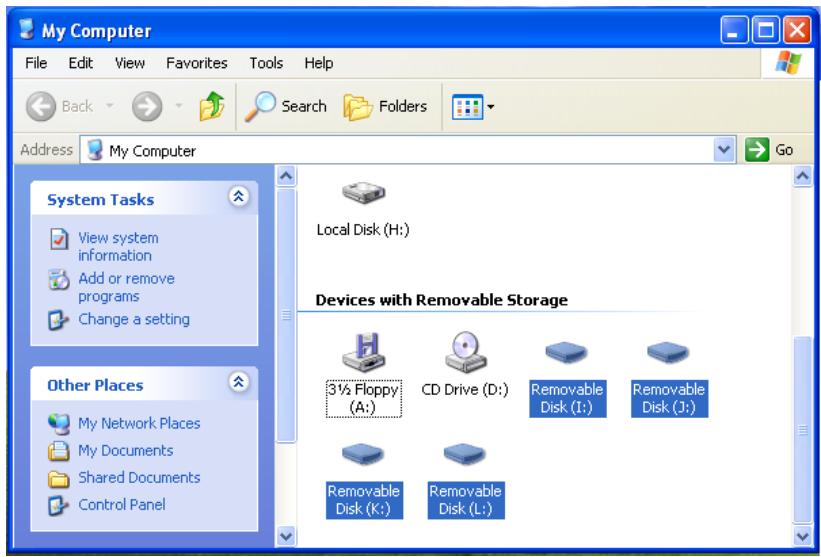This screenshot has width=821, height=557.
Task: Click the Shared Documents folder icon
Action: tap(59, 478)
